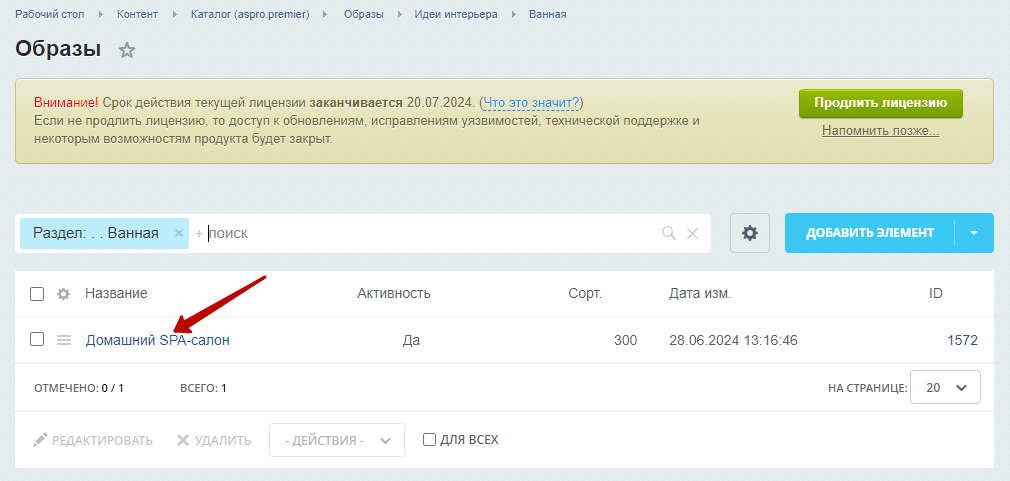The height and width of the screenshot is (481, 1010).
Task: Open the На странице 20 dropdown
Action: 945,388
